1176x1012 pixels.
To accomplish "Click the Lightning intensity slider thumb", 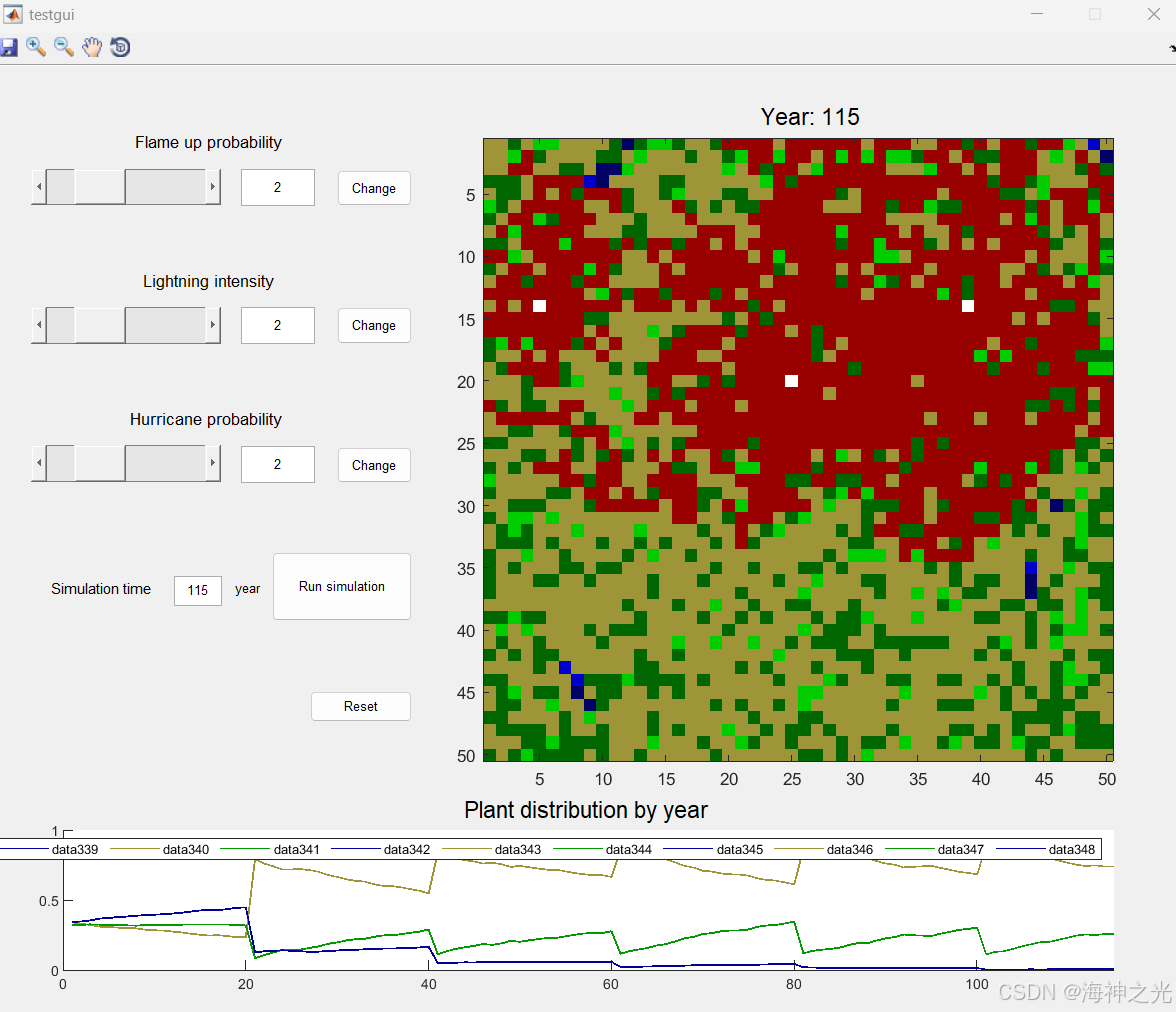I will tap(100, 325).
